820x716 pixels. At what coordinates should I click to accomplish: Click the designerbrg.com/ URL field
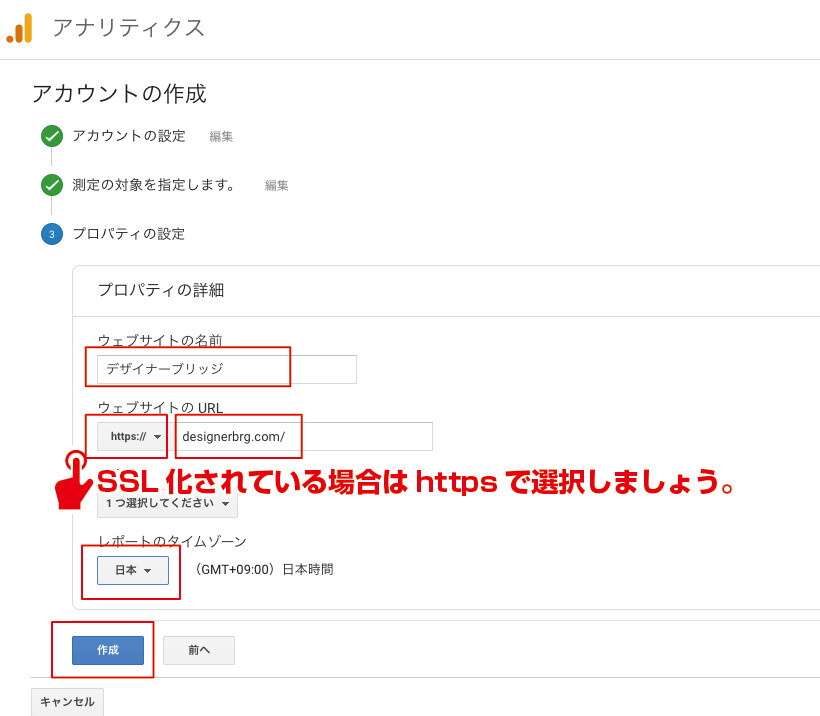304,437
